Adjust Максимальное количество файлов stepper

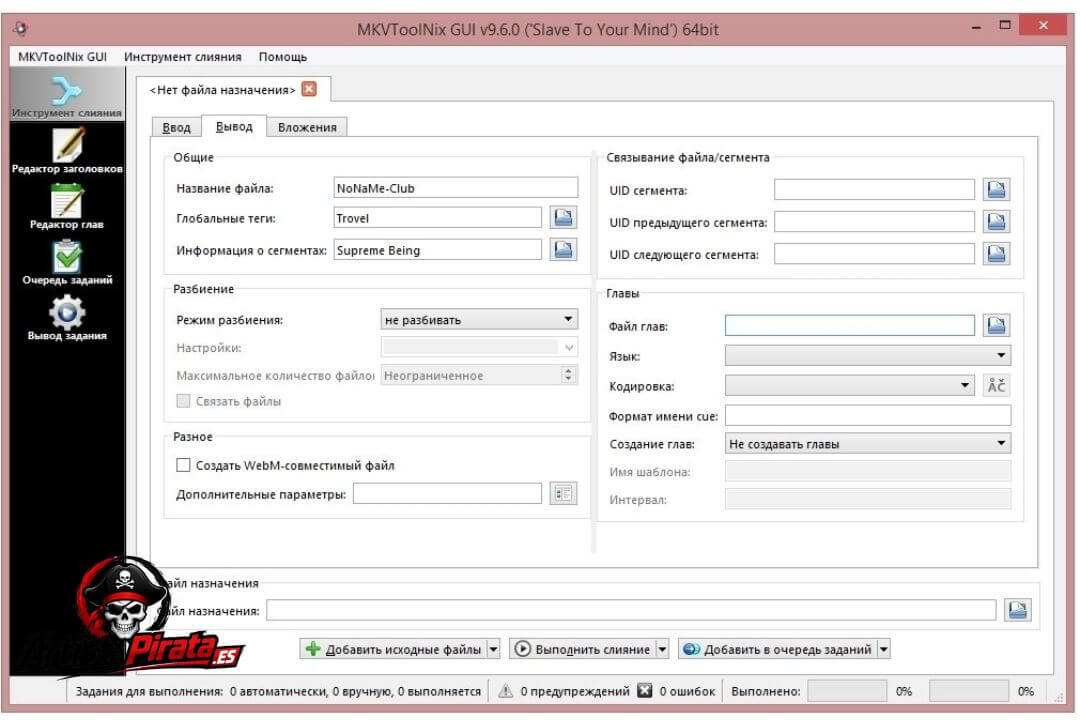pyautogui.click(x=568, y=375)
